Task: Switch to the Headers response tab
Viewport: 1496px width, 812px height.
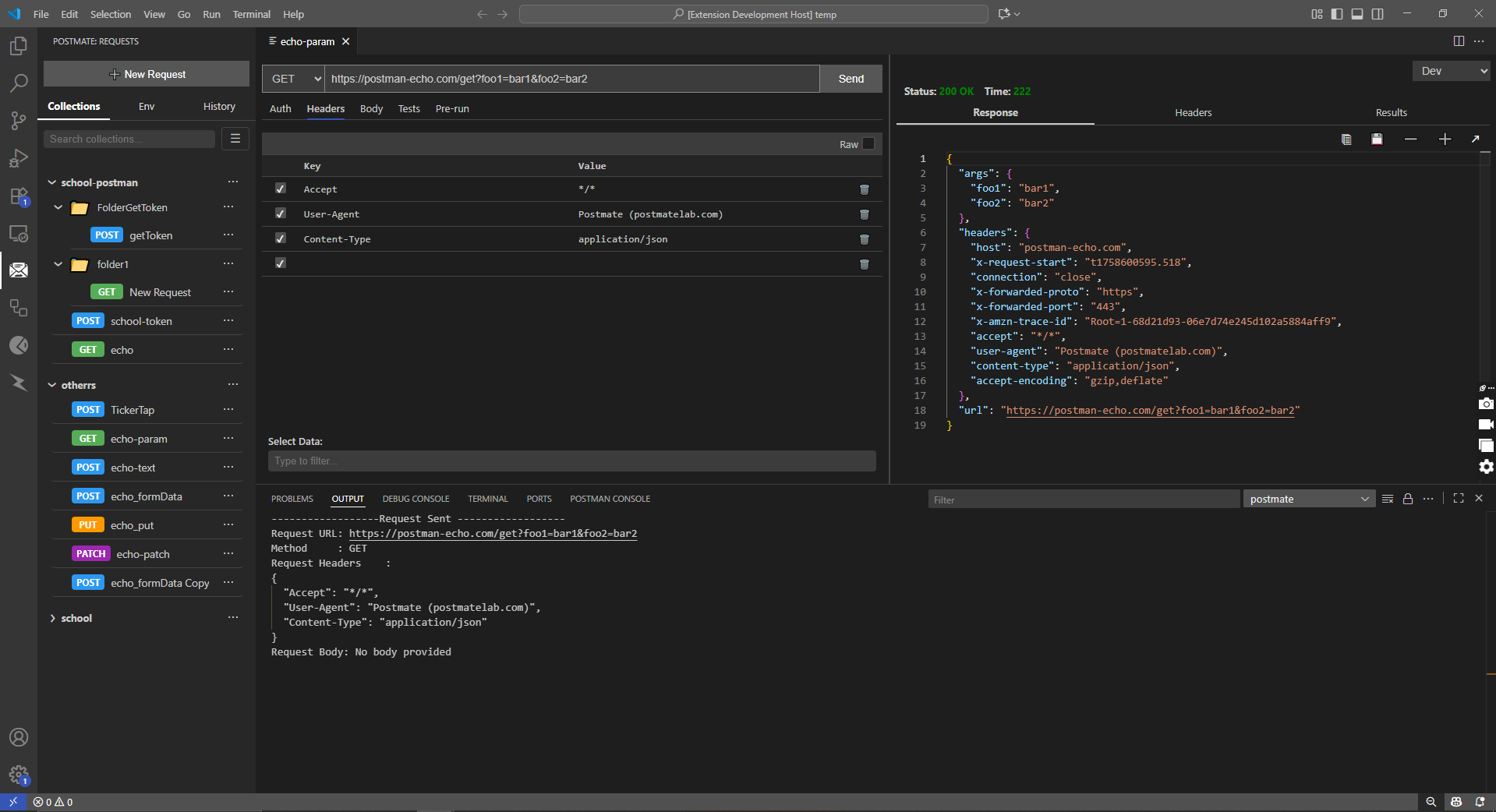Action: (1192, 112)
